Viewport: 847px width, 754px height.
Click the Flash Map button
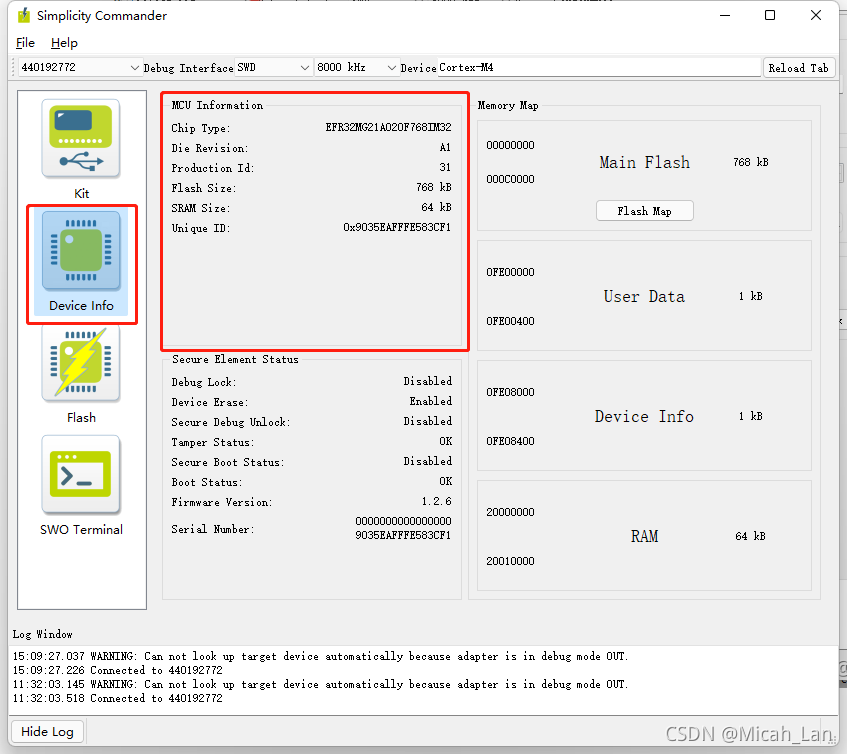[644, 211]
